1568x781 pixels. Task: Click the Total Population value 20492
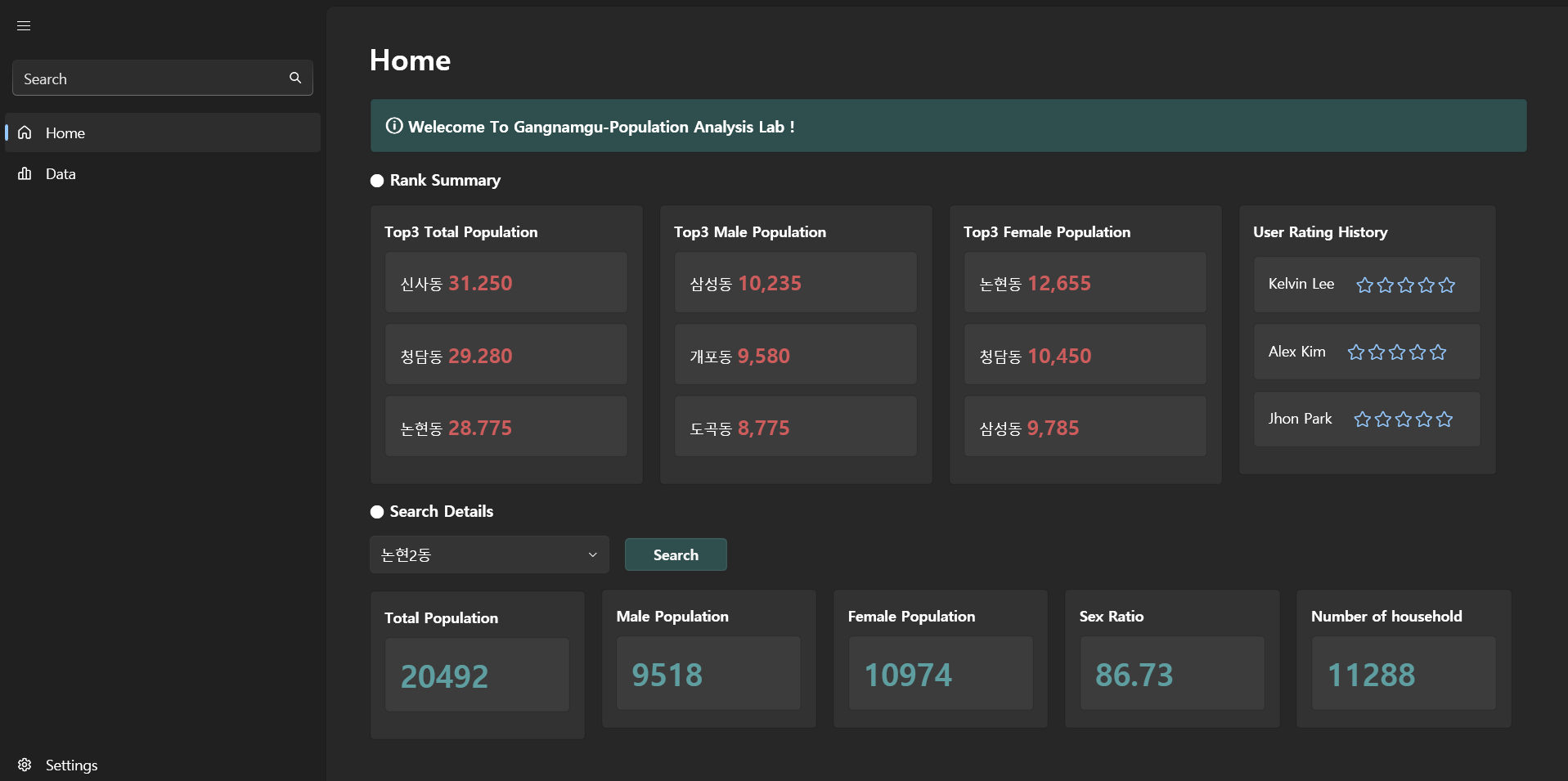(x=444, y=676)
